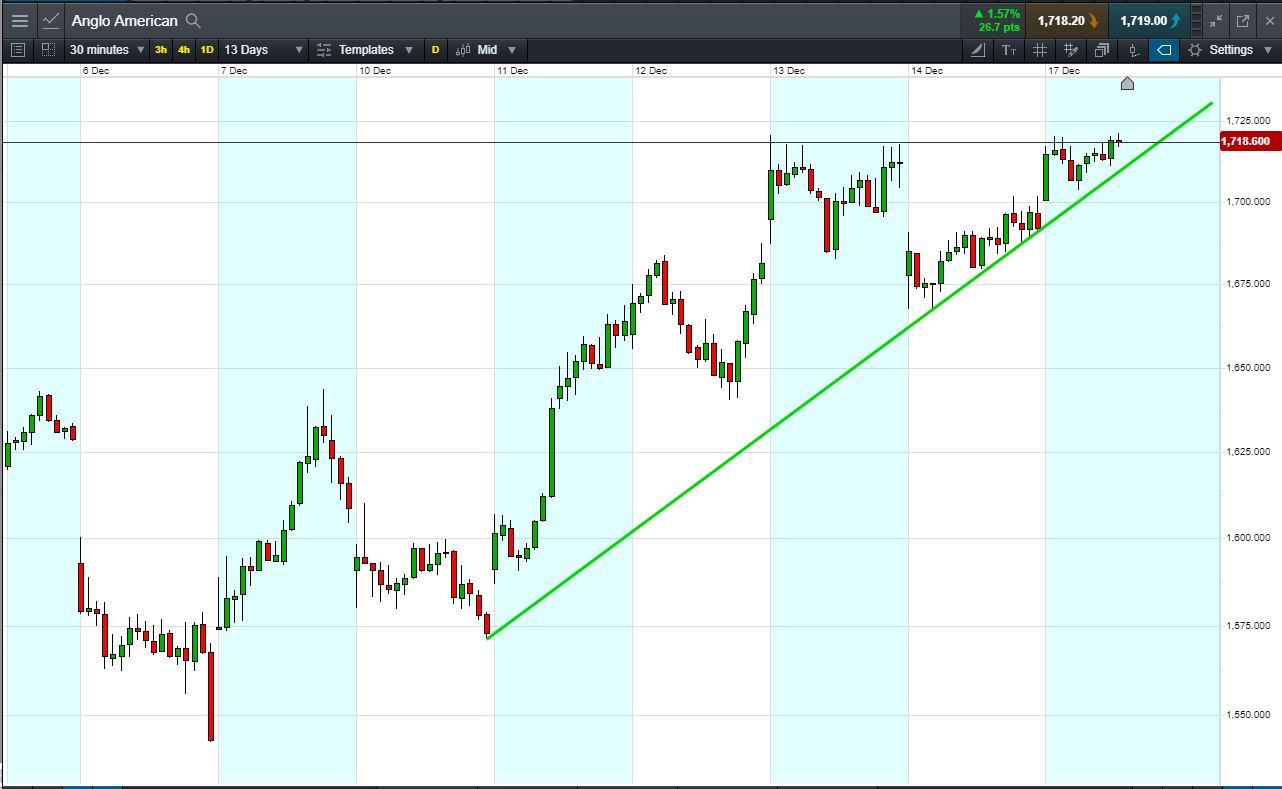Switch to the 4h timeframe shortcut

(x=184, y=50)
